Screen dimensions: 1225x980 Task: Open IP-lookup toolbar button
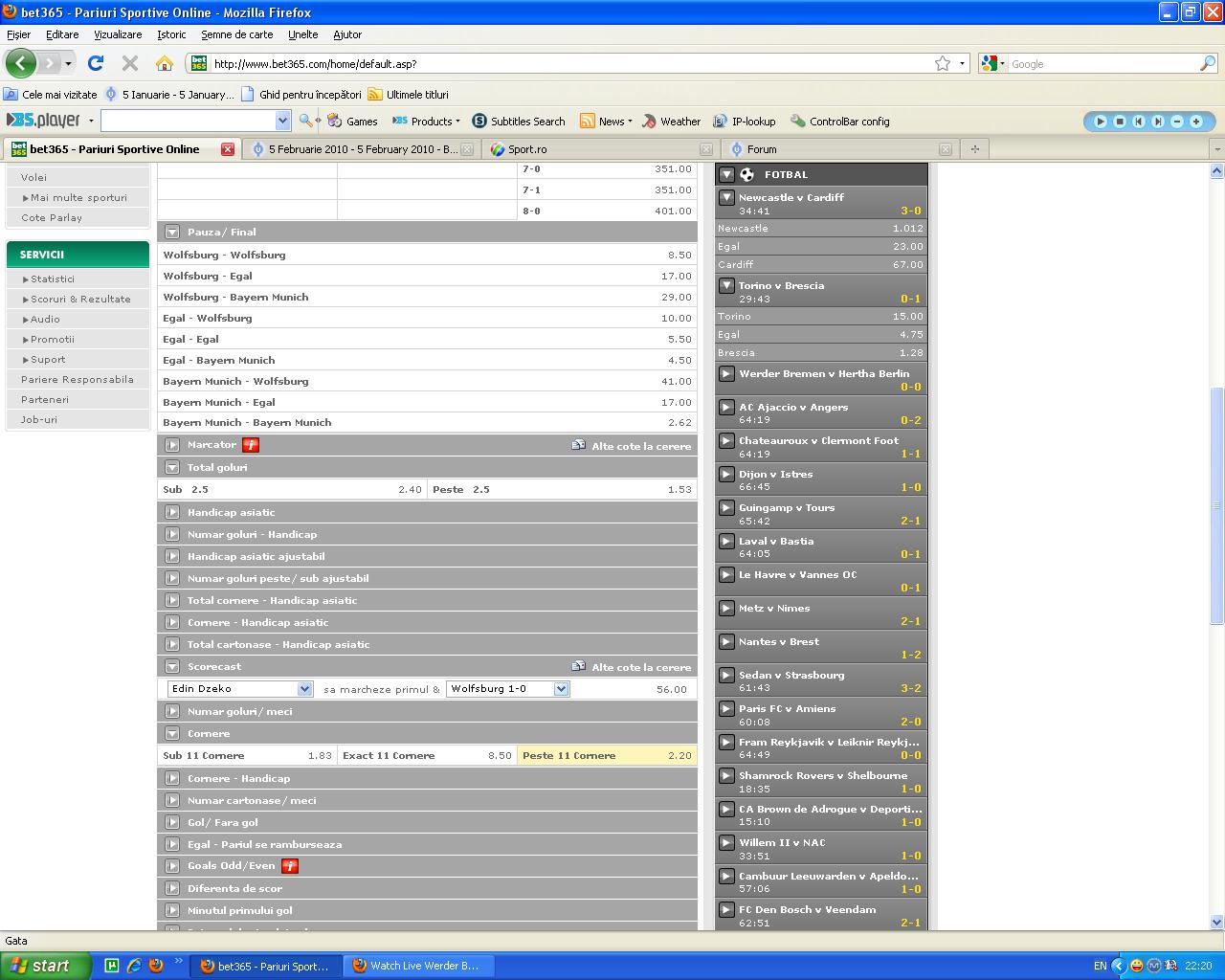(x=745, y=122)
